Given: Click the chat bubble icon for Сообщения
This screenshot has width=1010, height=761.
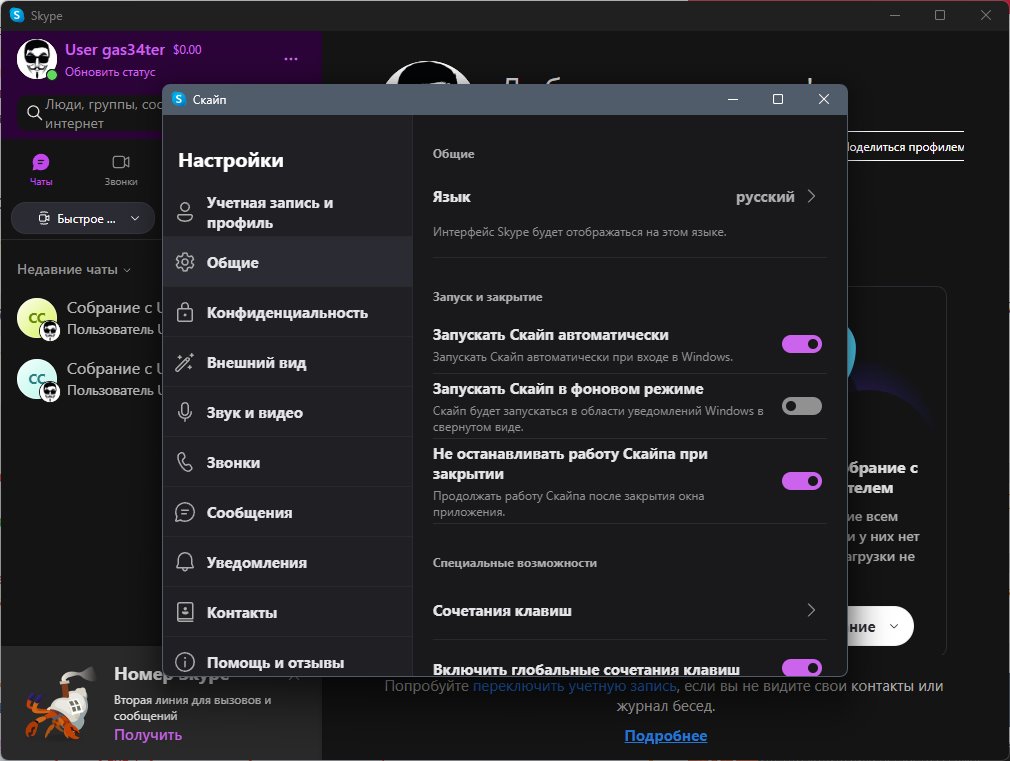Looking at the screenshot, I should click(184, 513).
